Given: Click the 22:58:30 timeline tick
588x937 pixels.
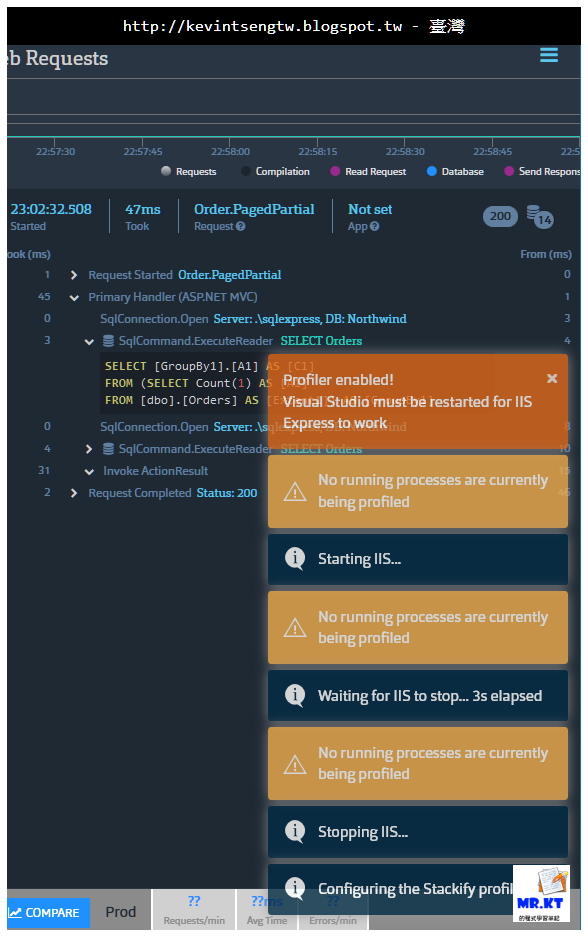Looking at the screenshot, I should click(x=405, y=151).
